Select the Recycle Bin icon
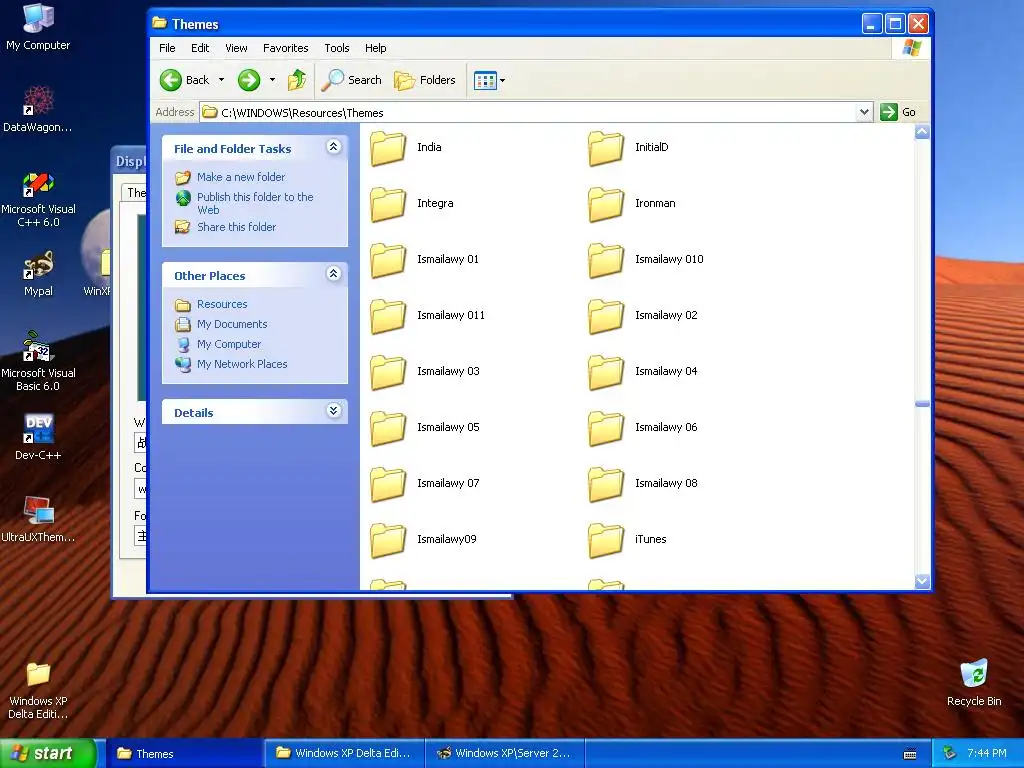Image resolution: width=1024 pixels, height=768 pixels. tap(974, 683)
